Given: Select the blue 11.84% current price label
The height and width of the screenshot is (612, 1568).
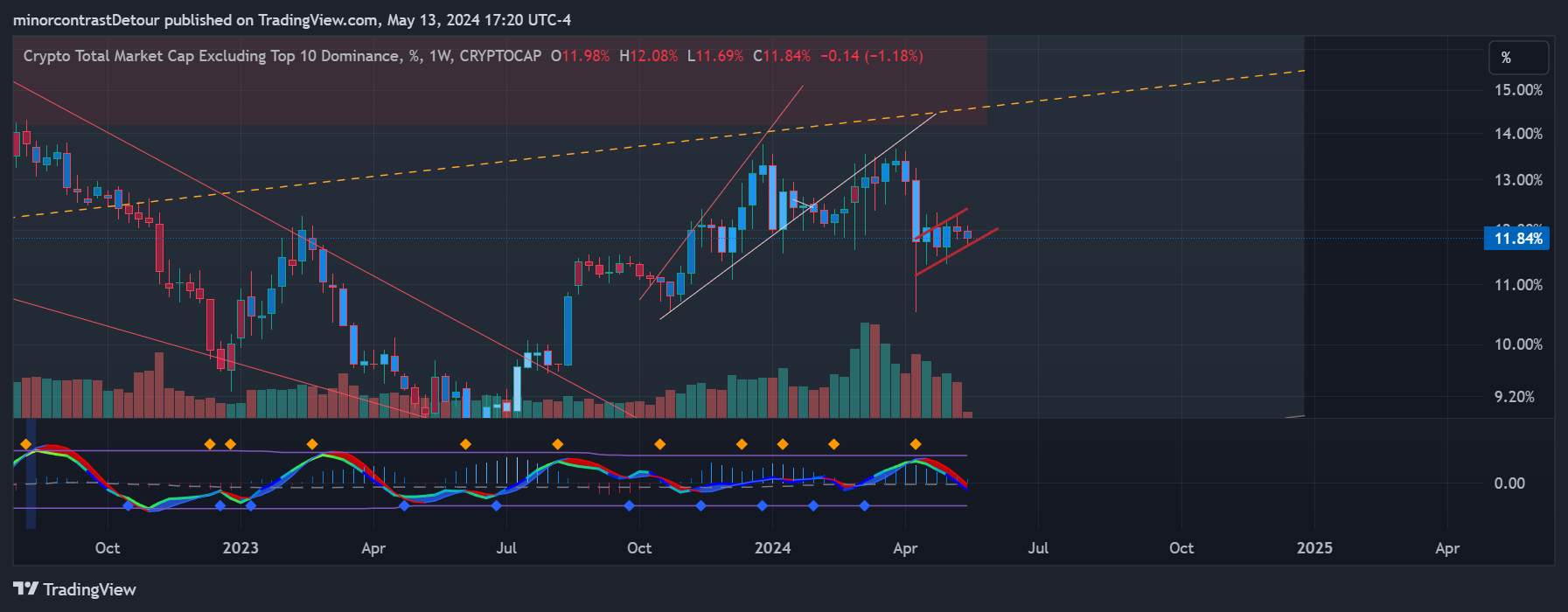Looking at the screenshot, I should 1516,239.
